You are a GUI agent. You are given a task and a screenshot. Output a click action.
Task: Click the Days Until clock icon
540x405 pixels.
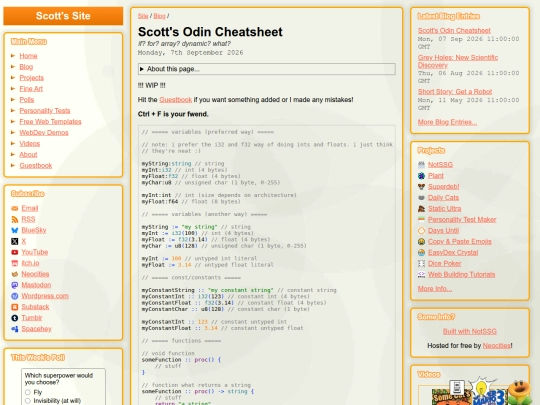click(x=421, y=231)
